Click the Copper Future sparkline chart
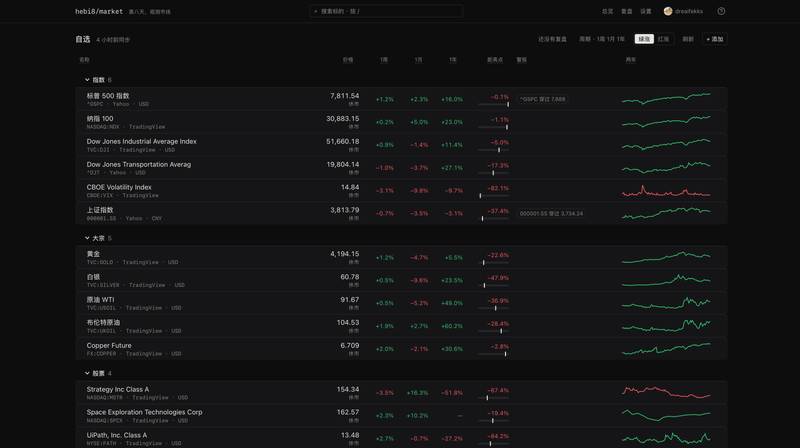This screenshot has width=800, height=448. [666, 349]
